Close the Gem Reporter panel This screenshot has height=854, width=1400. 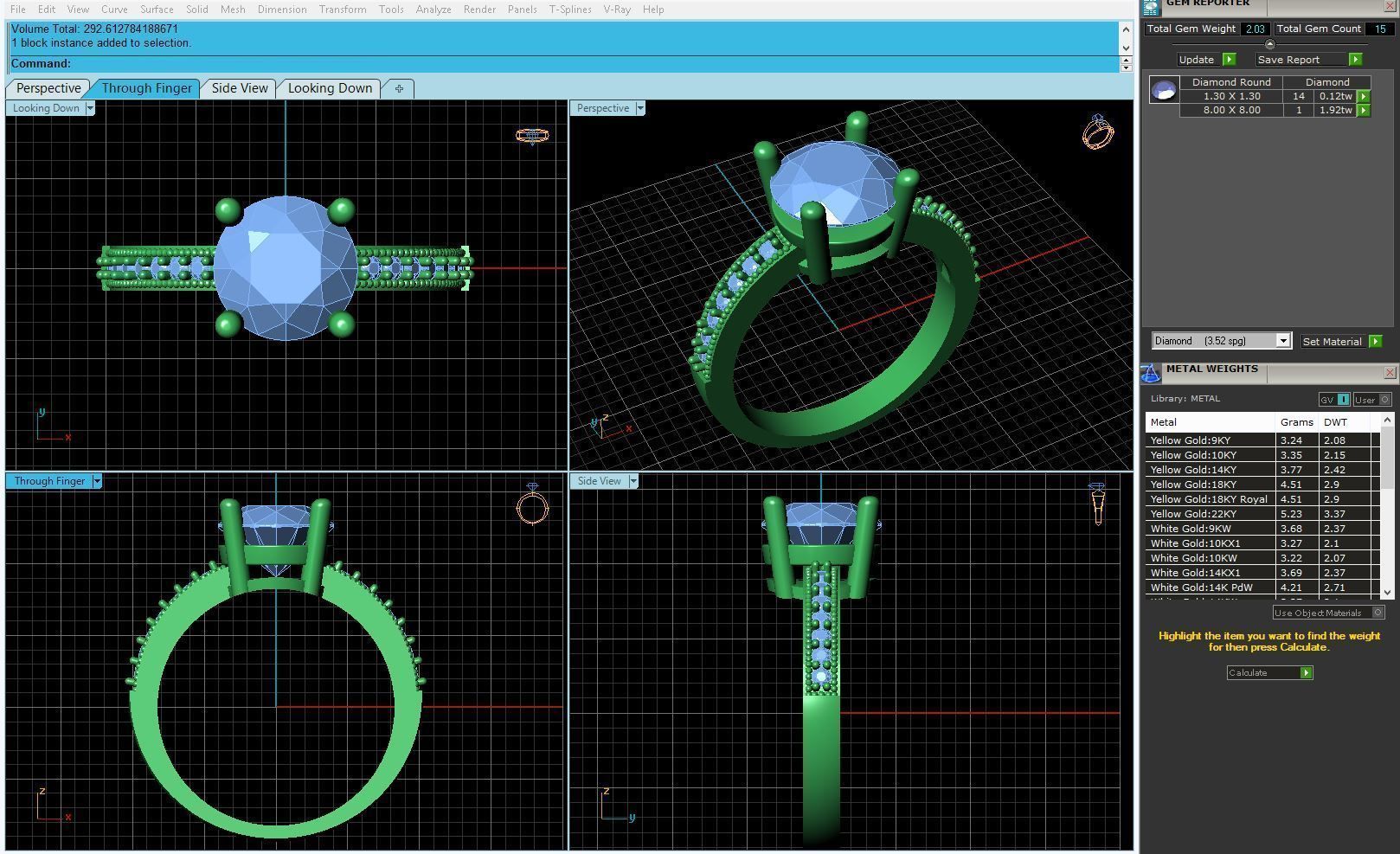pos(1390,6)
